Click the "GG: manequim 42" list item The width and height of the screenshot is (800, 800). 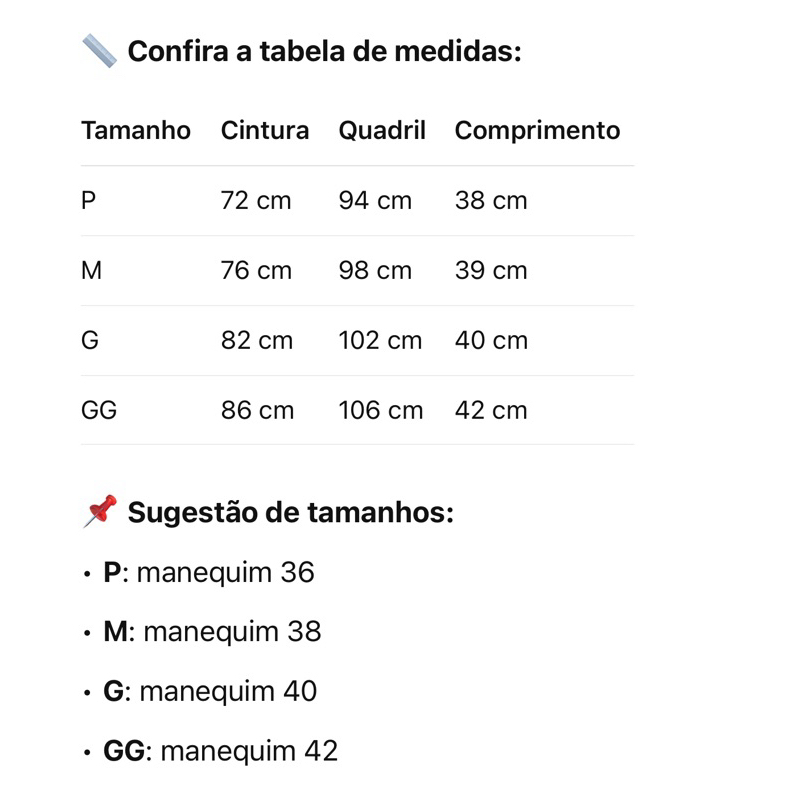click(221, 751)
